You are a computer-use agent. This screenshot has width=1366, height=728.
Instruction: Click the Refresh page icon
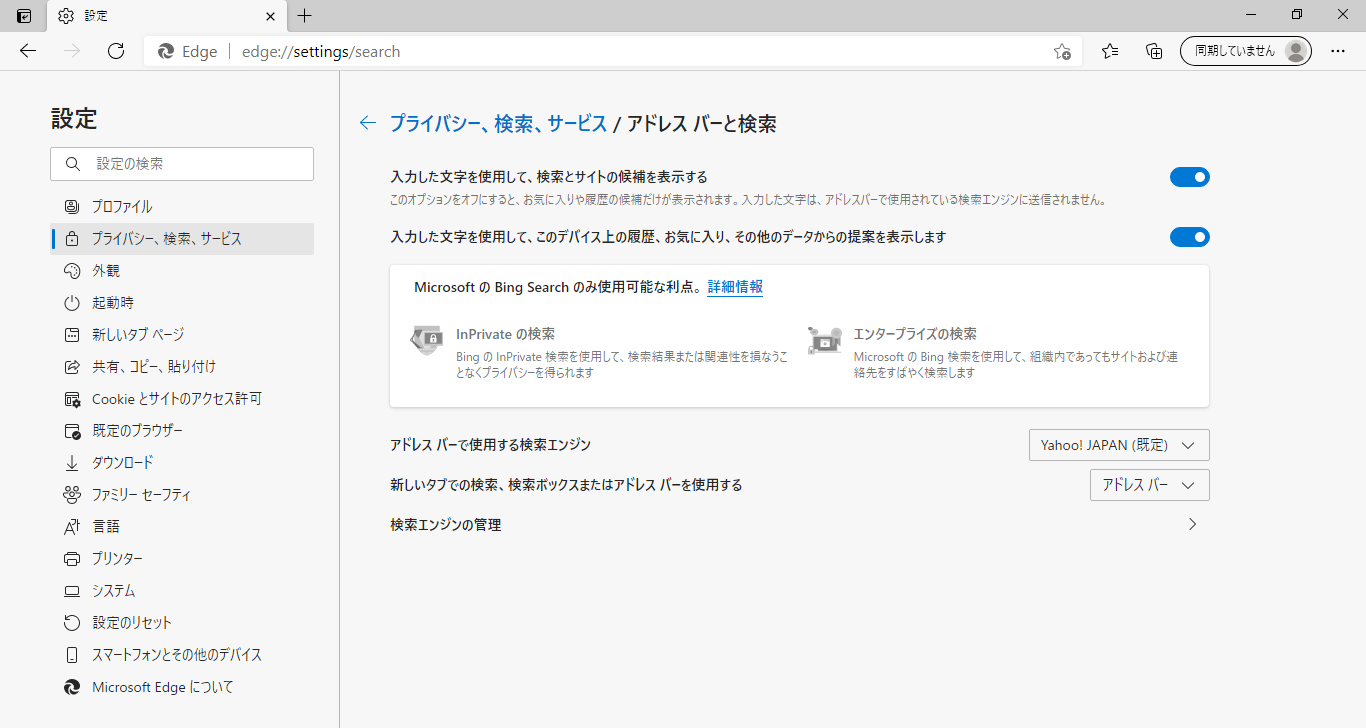click(x=116, y=51)
